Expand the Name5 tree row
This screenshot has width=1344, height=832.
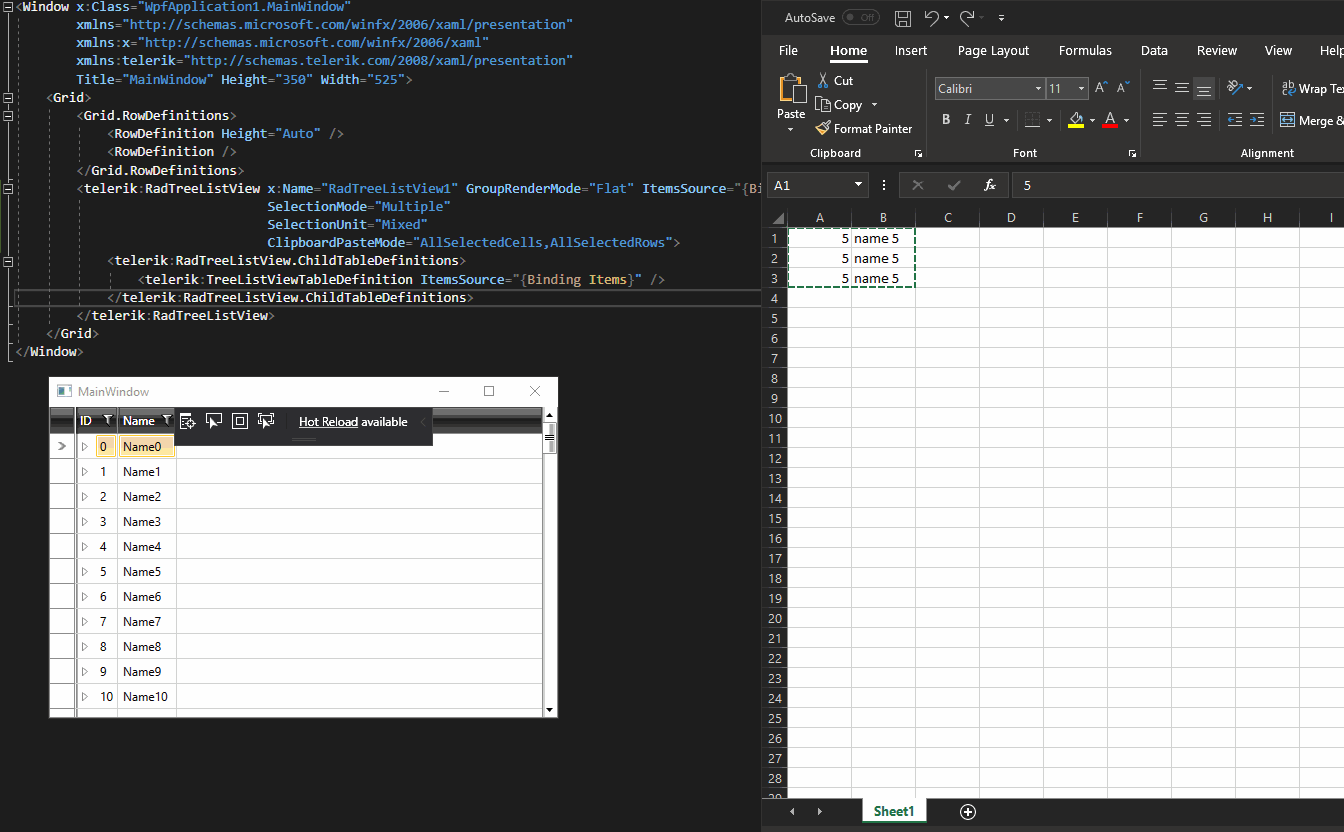click(84, 572)
